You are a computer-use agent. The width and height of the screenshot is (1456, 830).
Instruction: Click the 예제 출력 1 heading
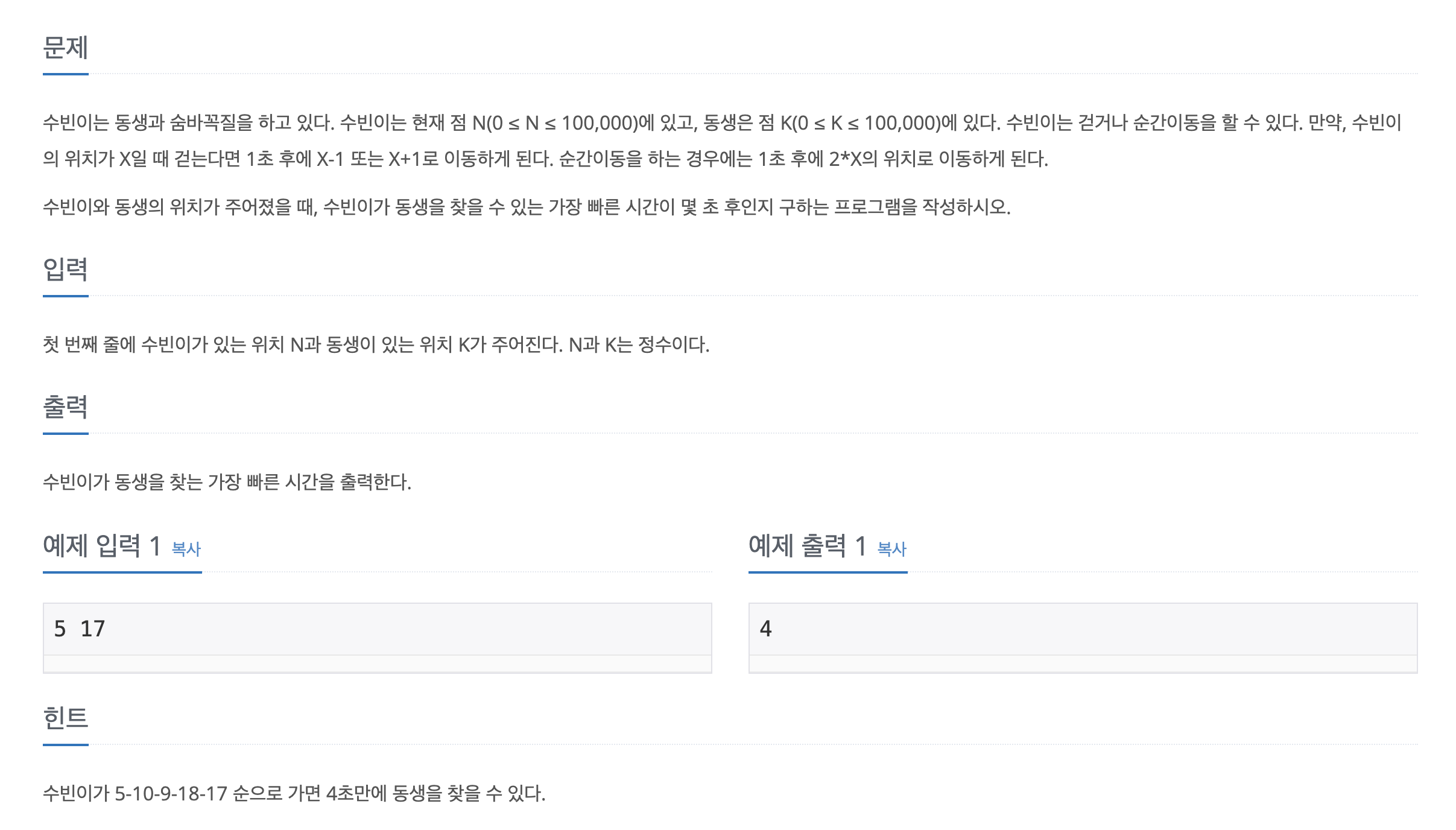click(x=808, y=546)
